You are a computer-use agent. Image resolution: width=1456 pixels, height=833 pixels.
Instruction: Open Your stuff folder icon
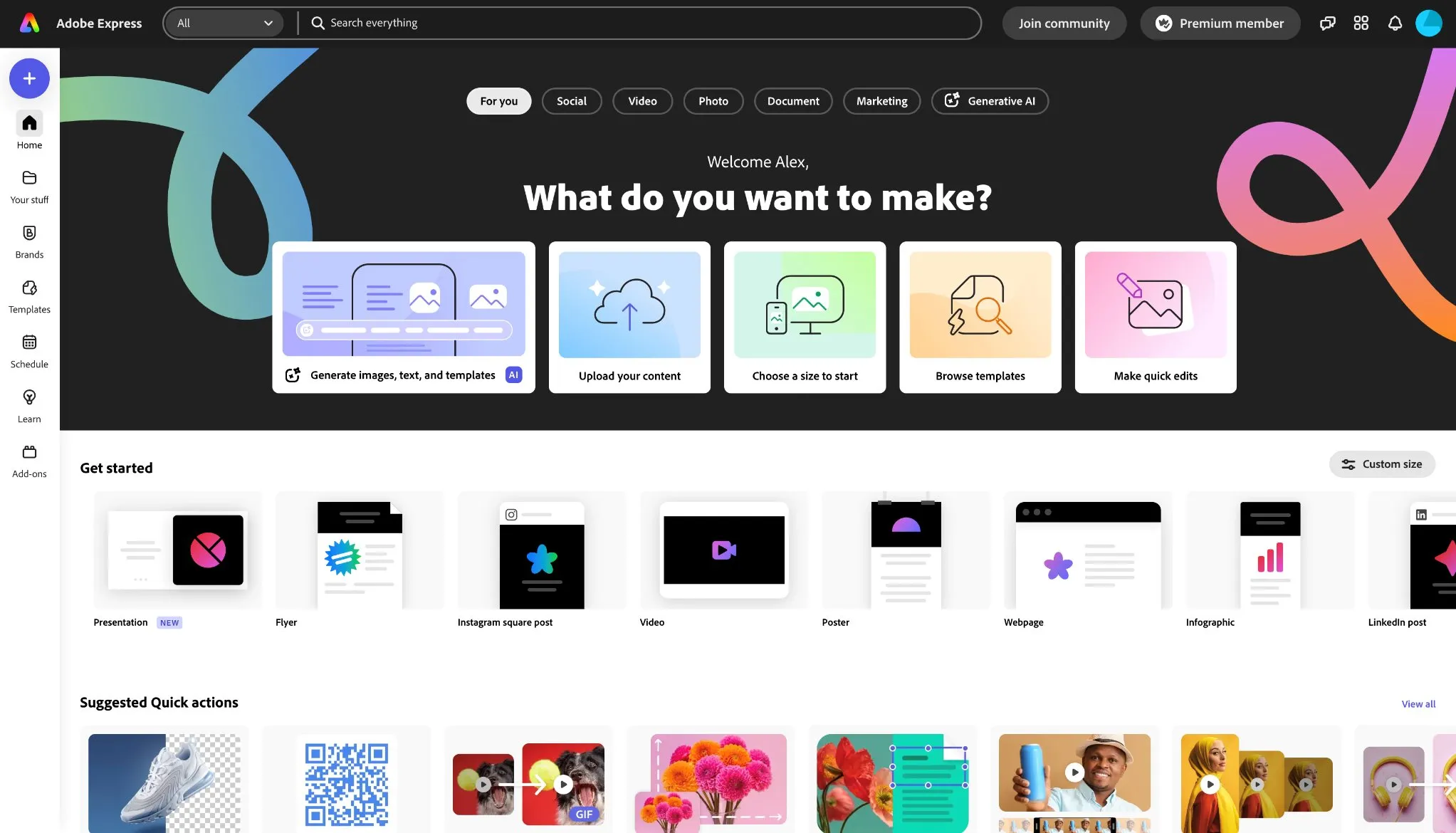tap(29, 178)
